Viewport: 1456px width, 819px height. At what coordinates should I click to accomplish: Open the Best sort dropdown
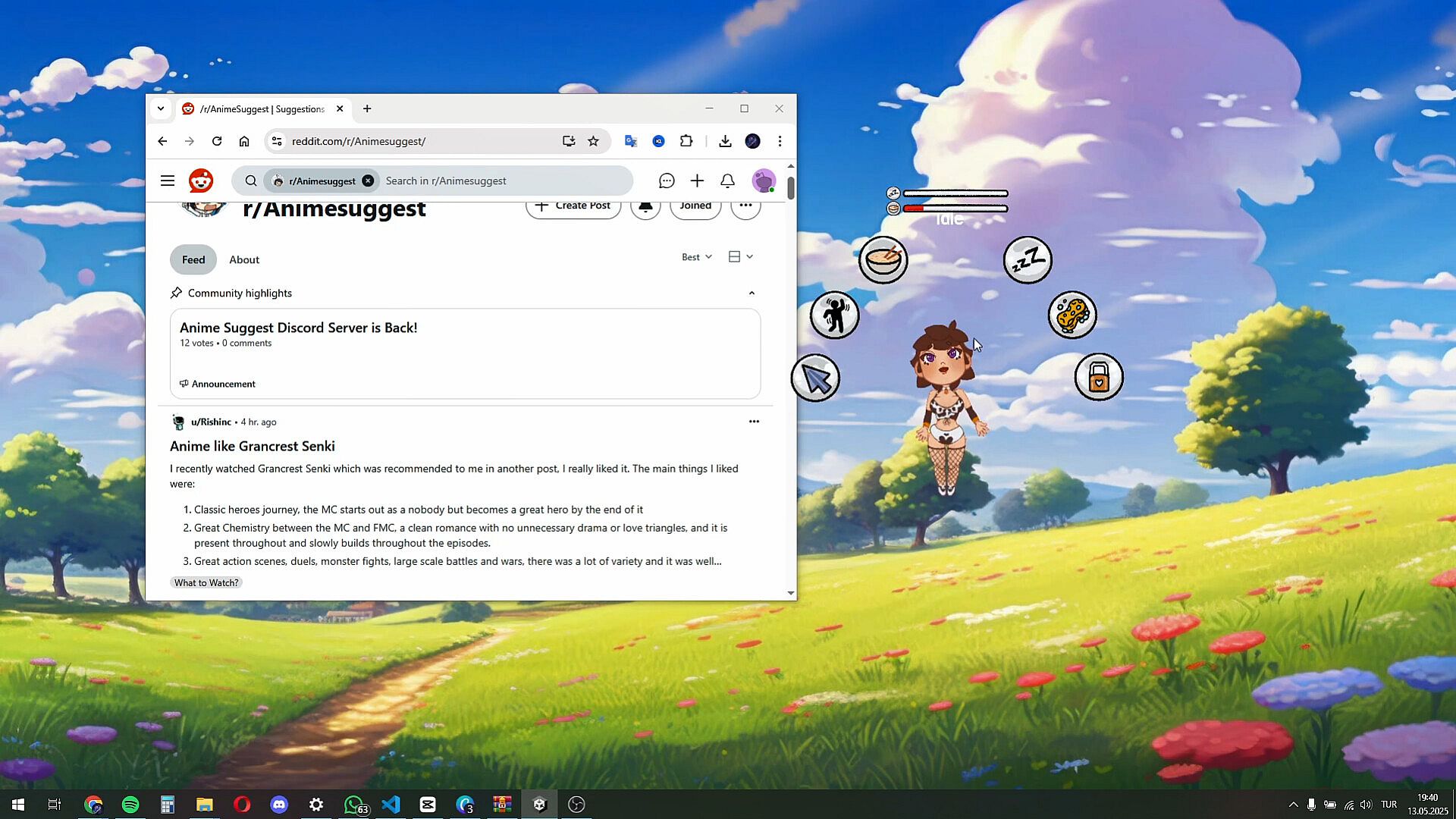click(696, 257)
